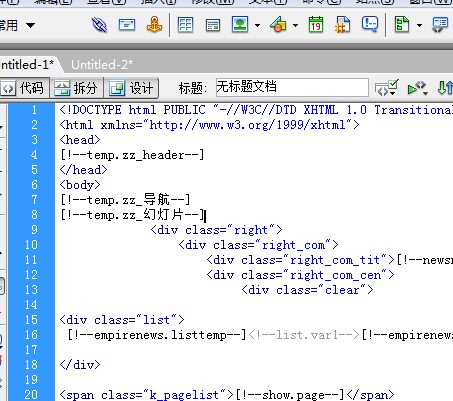
Task: Click the span class="k_pagelist" code line
Action: coord(227,395)
